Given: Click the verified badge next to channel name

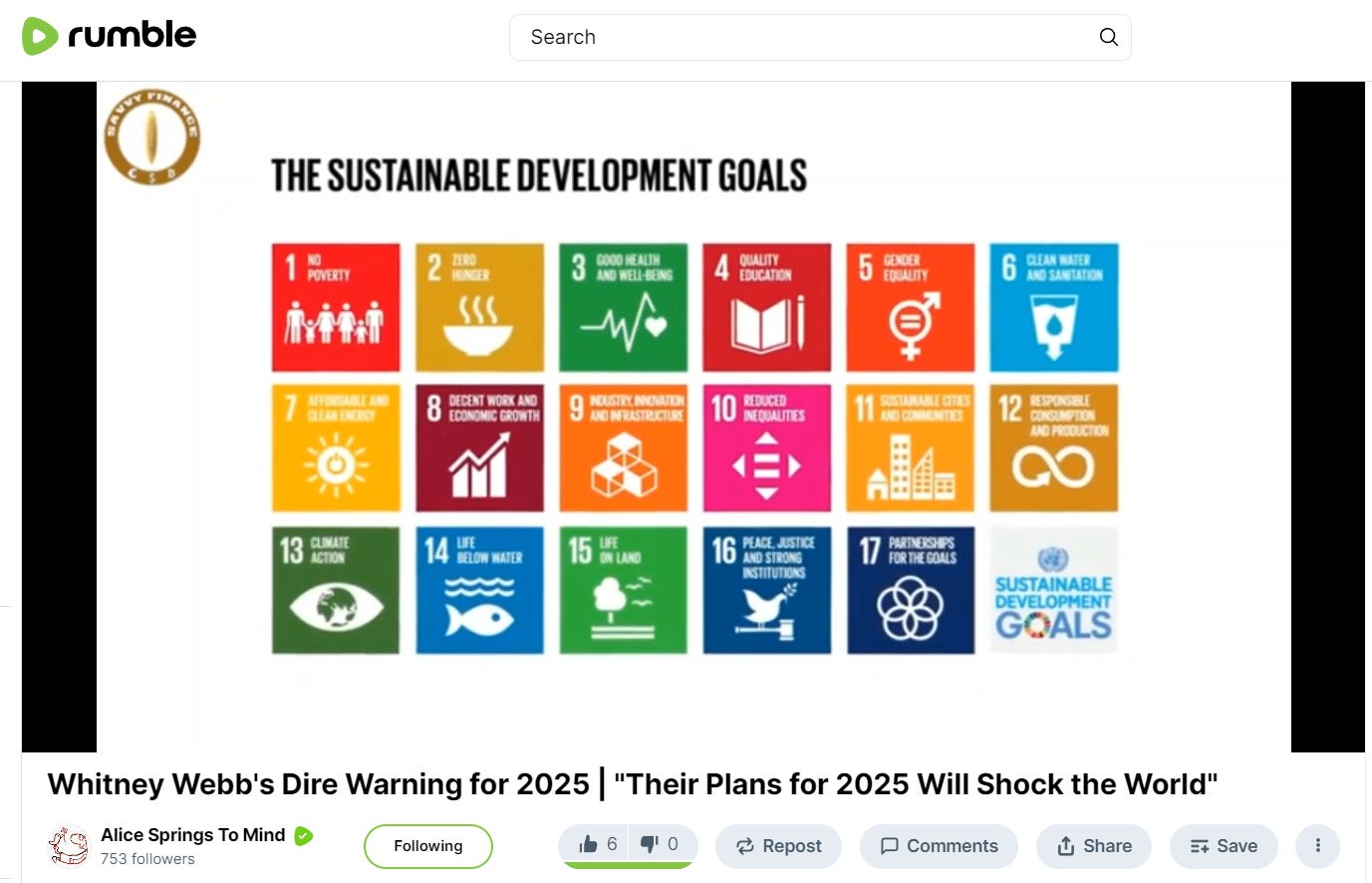Looking at the screenshot, I should coord(303,836).
